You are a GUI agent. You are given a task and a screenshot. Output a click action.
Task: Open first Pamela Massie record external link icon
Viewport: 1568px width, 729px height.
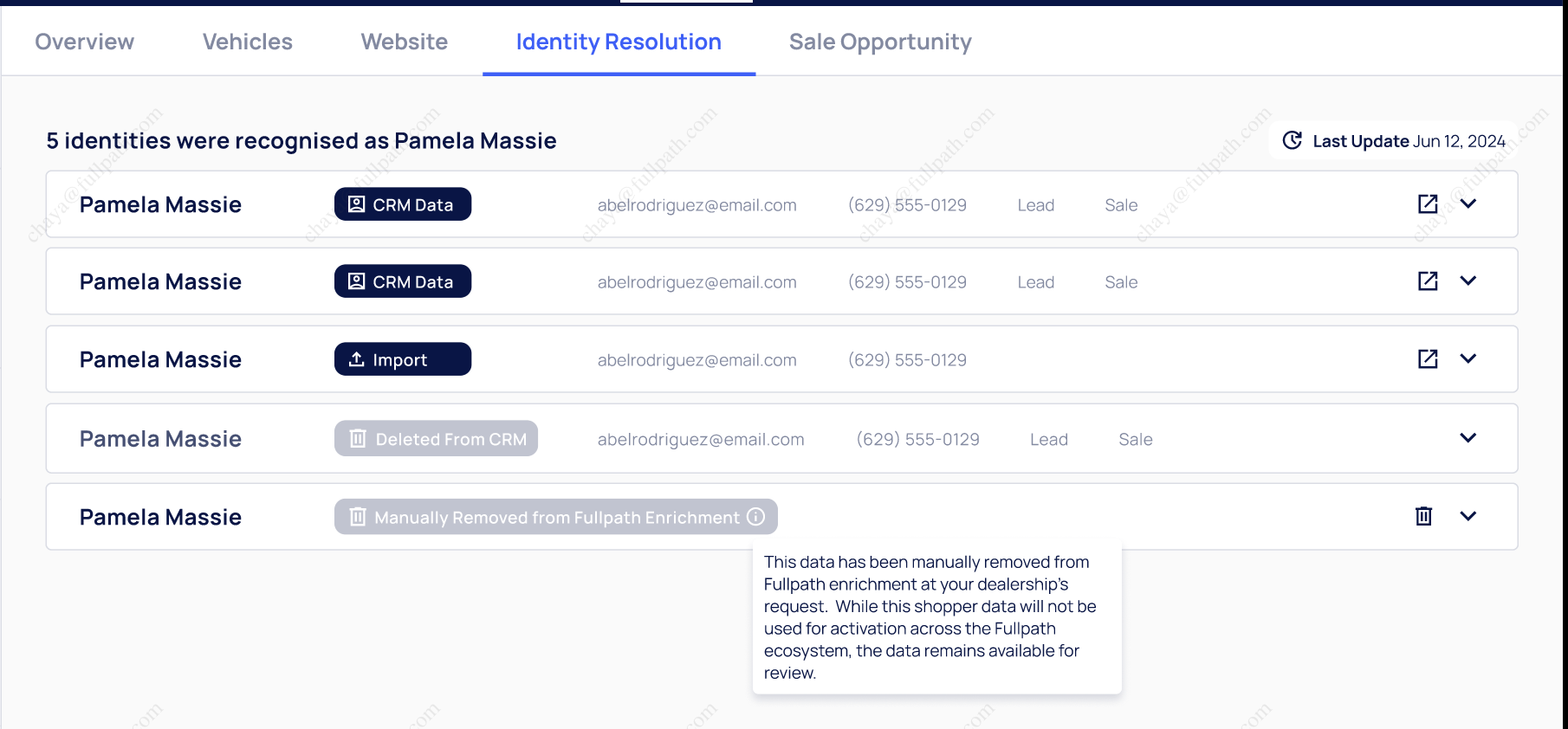[x=1428, y=204]
